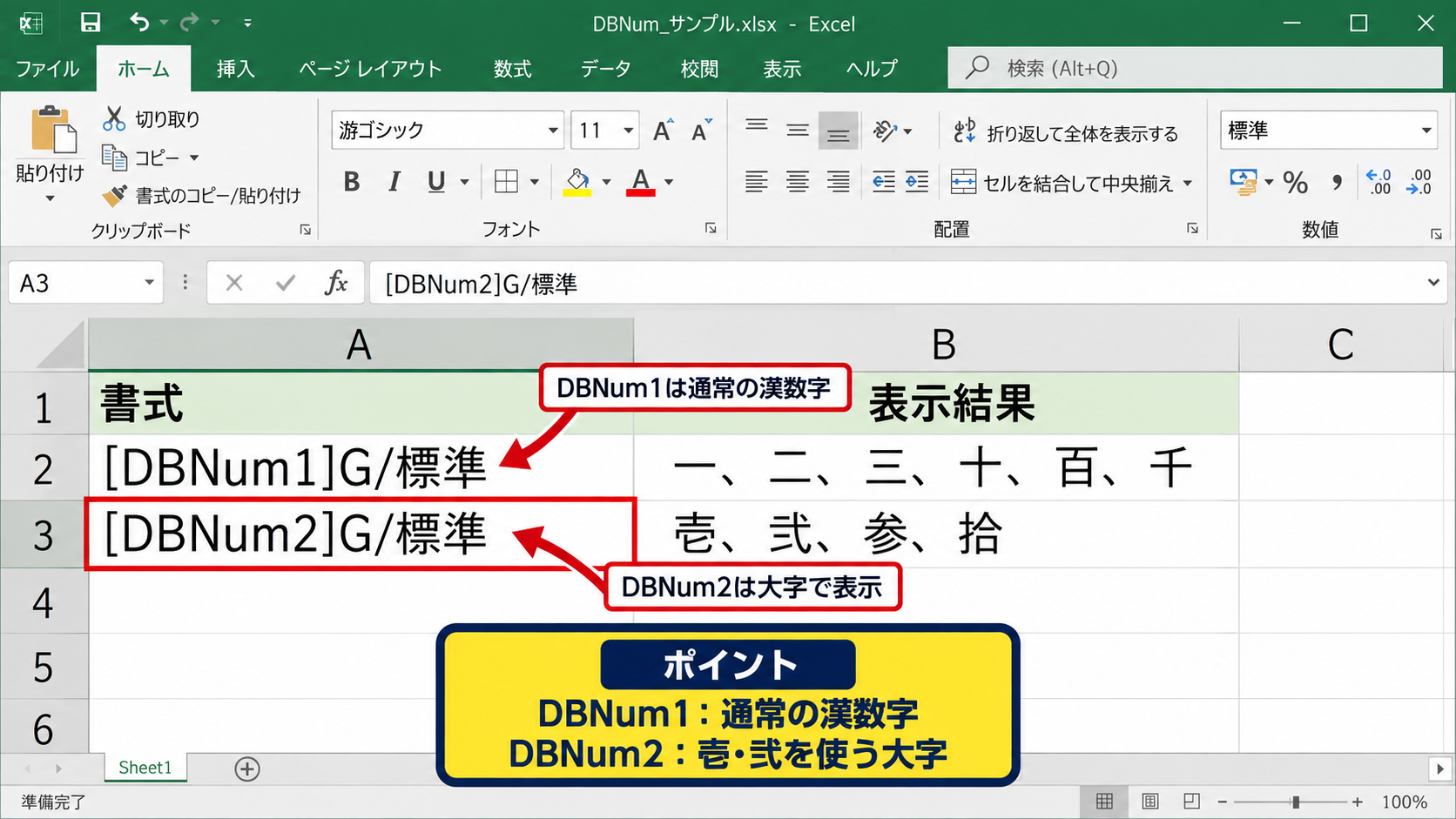Expand the コピー dropdown arrow
Screen dimensions: 1456x819
194,158
